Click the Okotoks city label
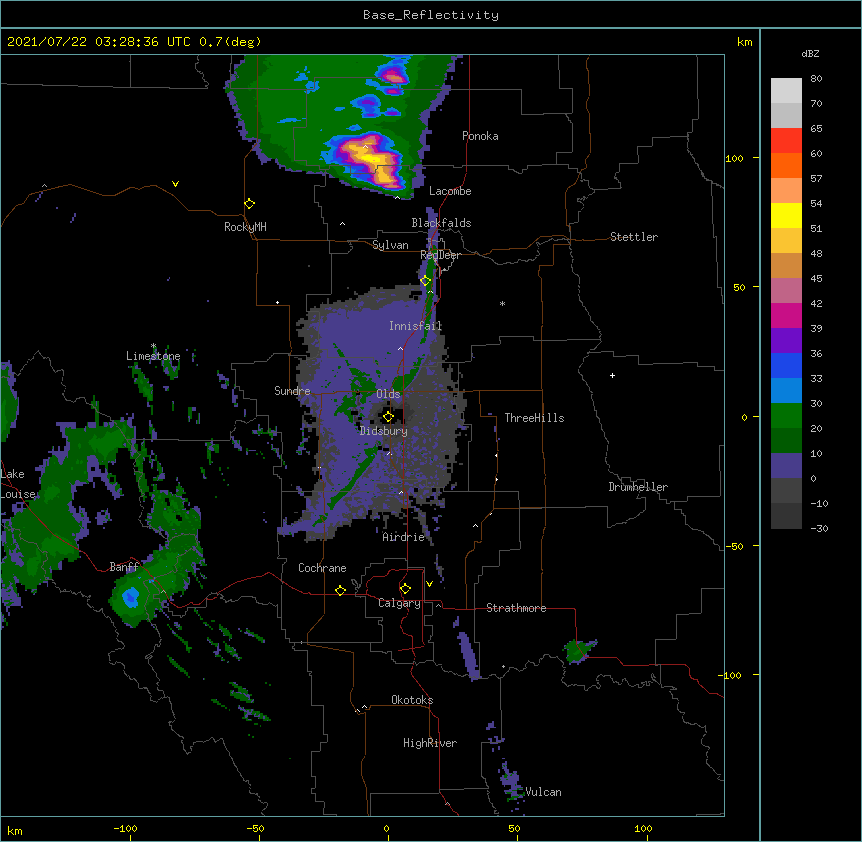Screen dimensions: 862x842 pos(412,700)
